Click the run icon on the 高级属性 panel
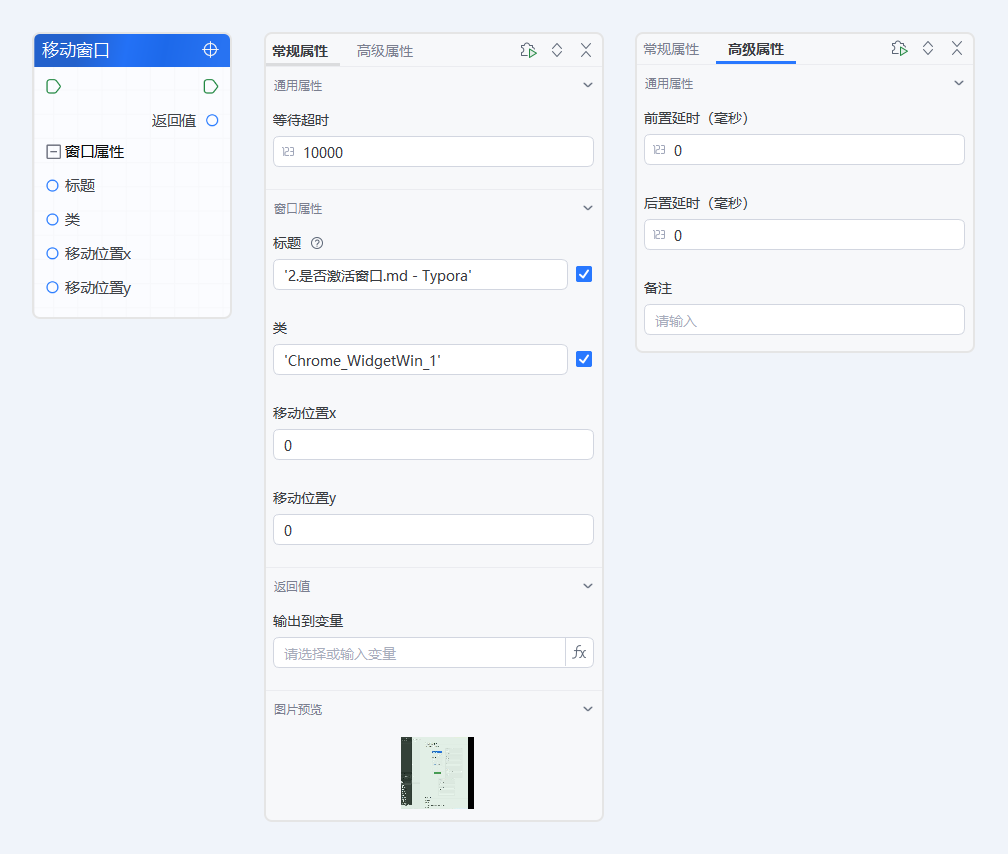This screenshot has height=854, width=1008. (899, 47)
